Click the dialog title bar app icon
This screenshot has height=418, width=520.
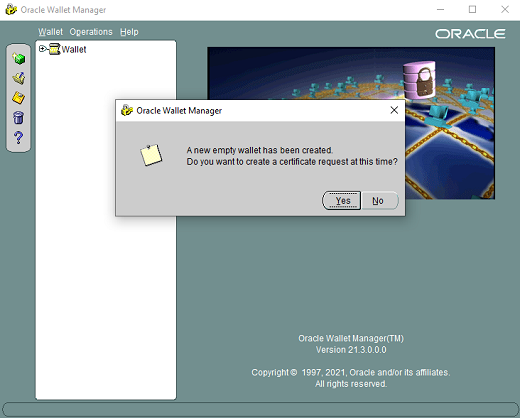(x=127, y=110)
